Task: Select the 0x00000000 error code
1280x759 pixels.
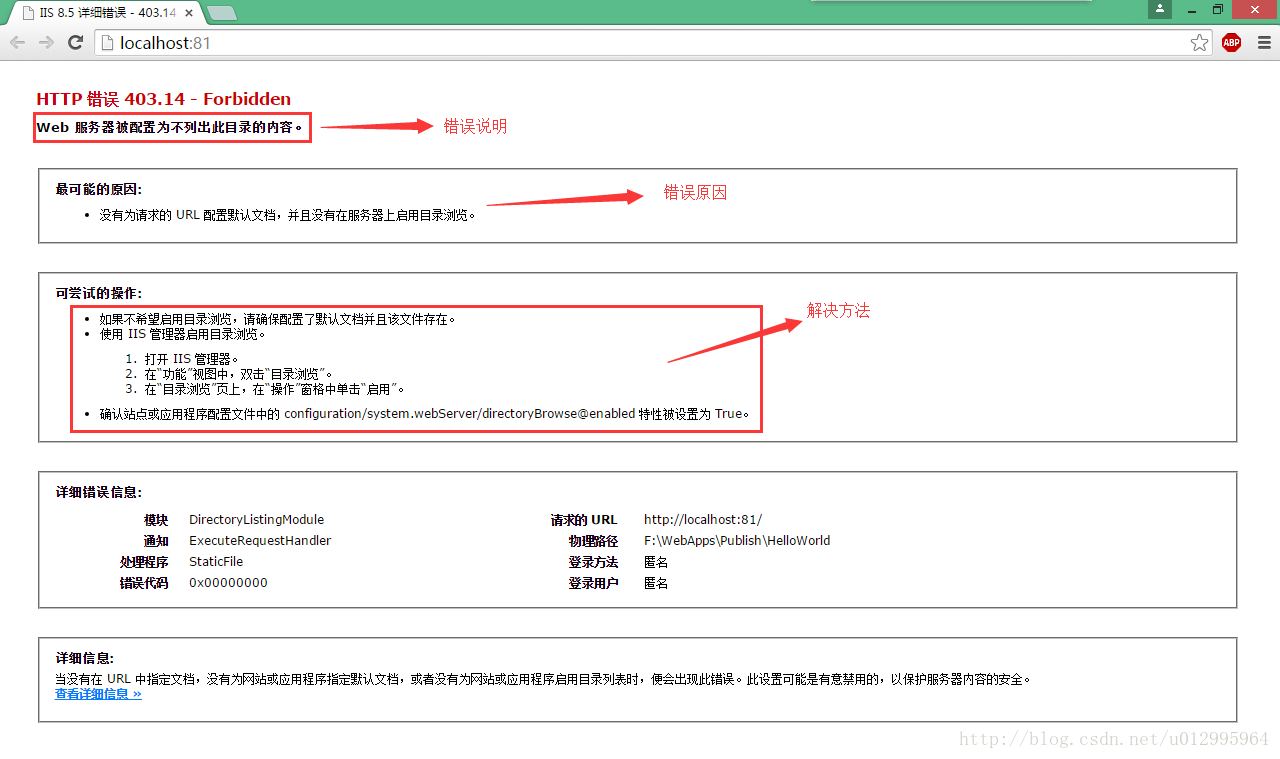Action: (228, 583)
